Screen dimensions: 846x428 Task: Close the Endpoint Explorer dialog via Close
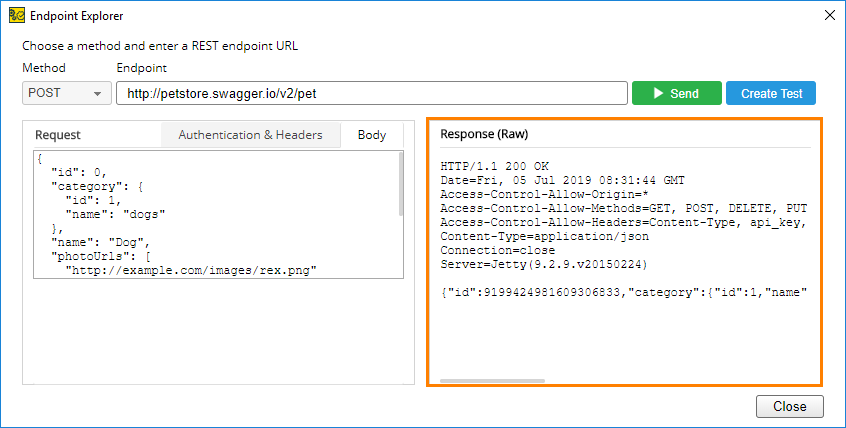click(789, 406)
